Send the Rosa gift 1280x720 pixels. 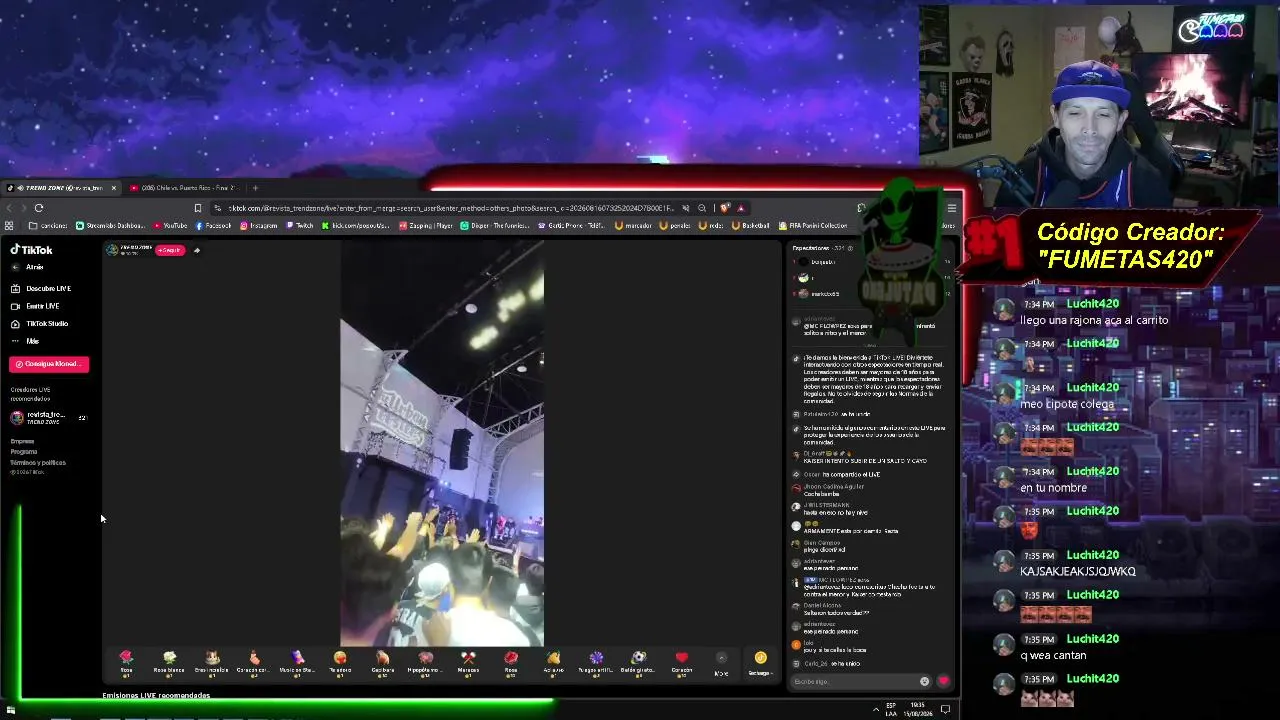(x=126, y=662)
